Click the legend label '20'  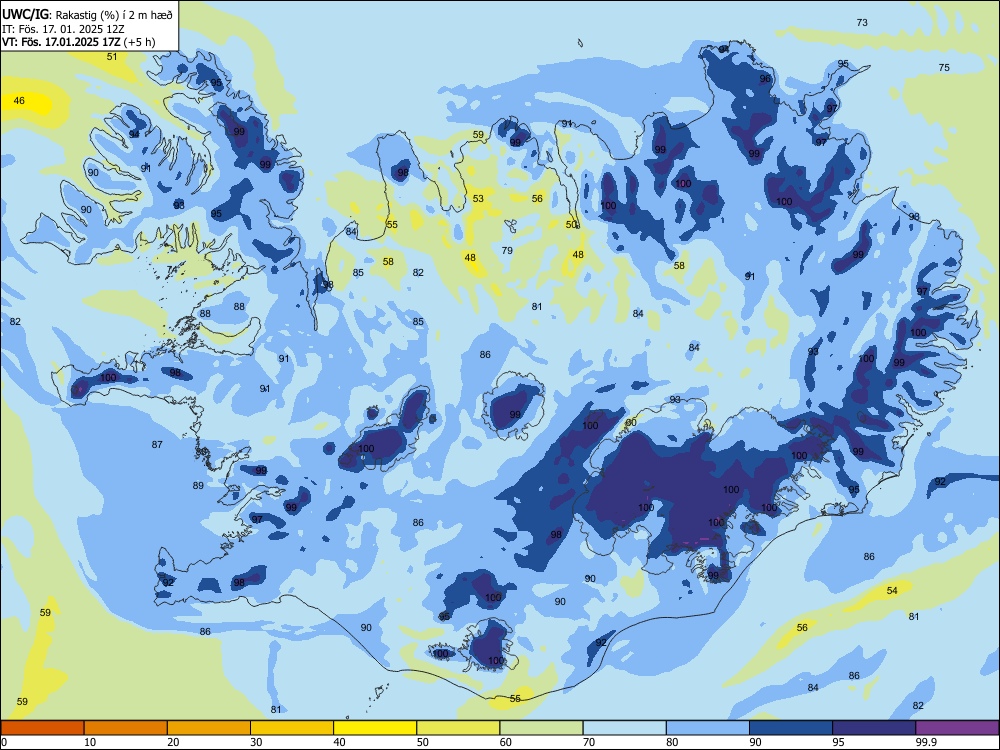coord(173,742)
